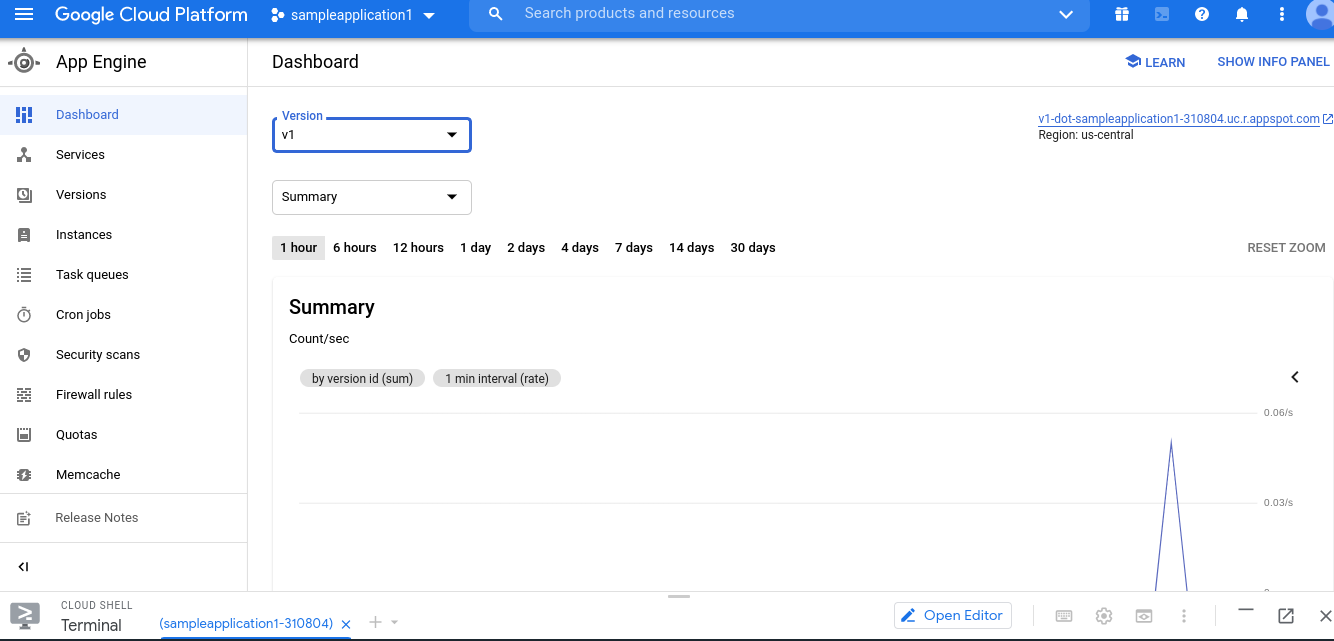This screenshot has height=641, width=1334.
Task: Open Memcache in the sidebar
Action: click(x=124, y=475)
